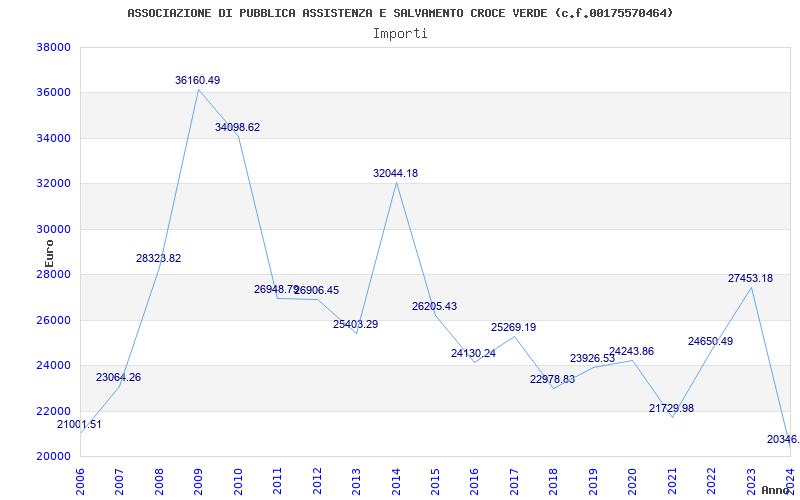Click the 2009 x-axis year label
800x500 pixels.
(x=198, y=481)
